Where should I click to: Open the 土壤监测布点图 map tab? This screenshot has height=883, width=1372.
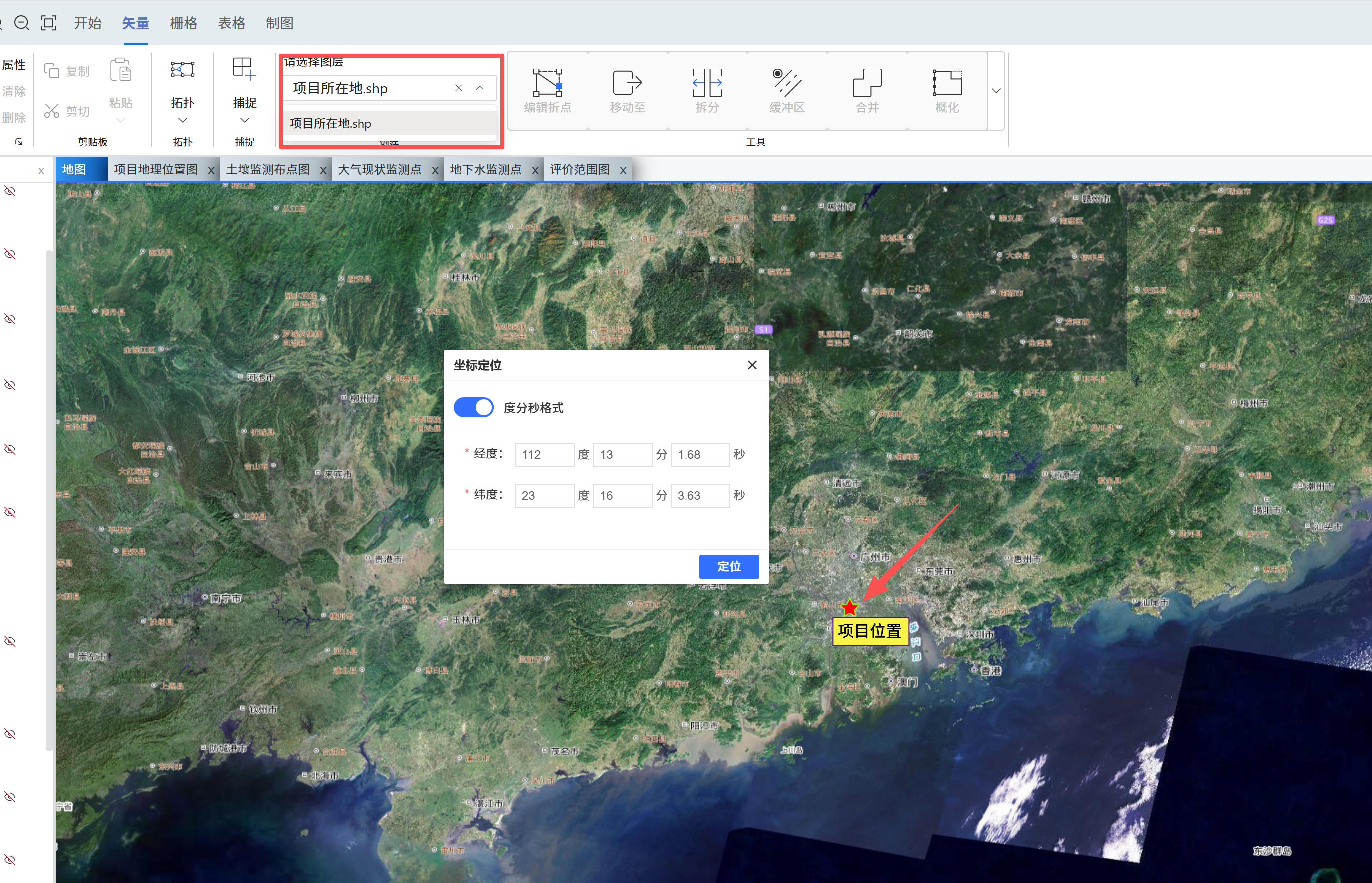coord(268,170)
